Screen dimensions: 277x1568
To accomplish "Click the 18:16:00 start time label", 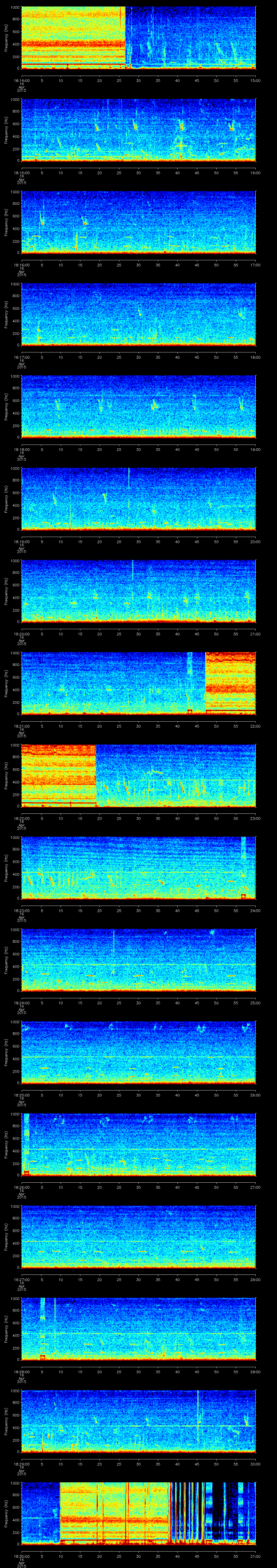I will pos(21,265).
